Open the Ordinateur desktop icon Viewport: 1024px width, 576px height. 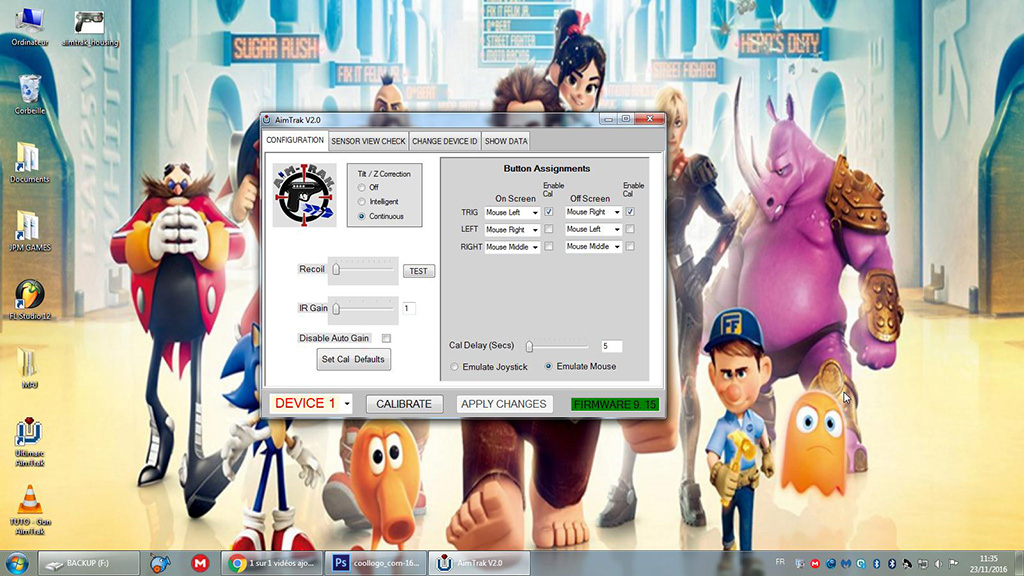(x=29, y=27)
